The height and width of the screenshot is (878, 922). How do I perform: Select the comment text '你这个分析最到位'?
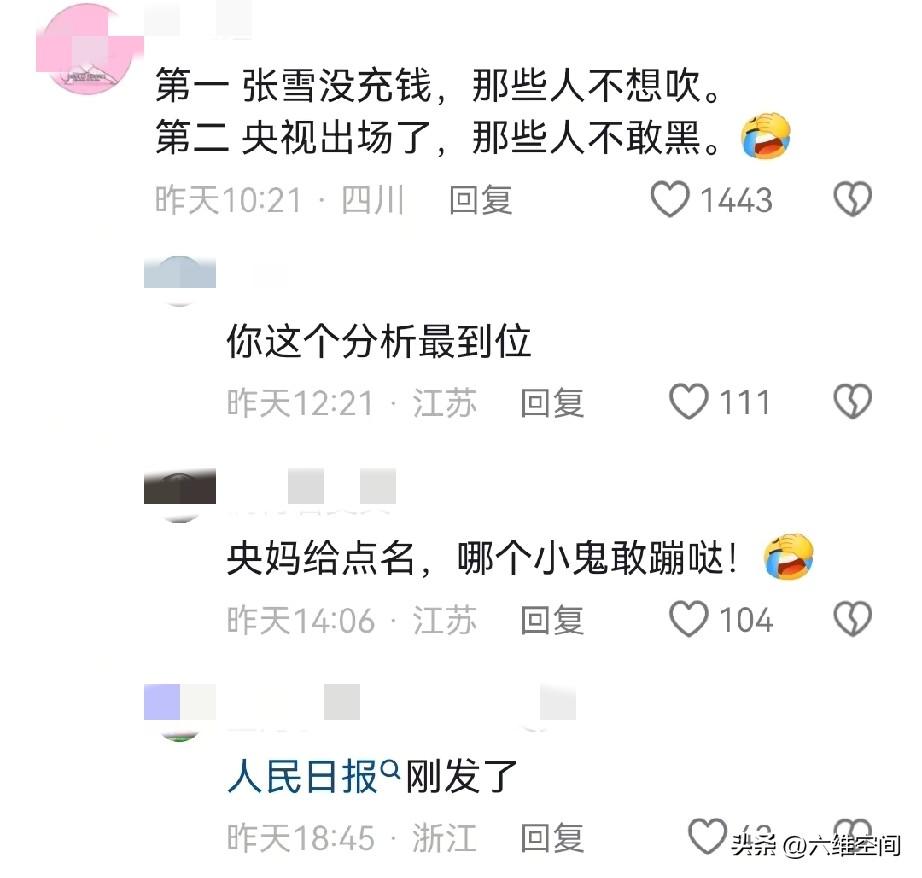[379, 341]
